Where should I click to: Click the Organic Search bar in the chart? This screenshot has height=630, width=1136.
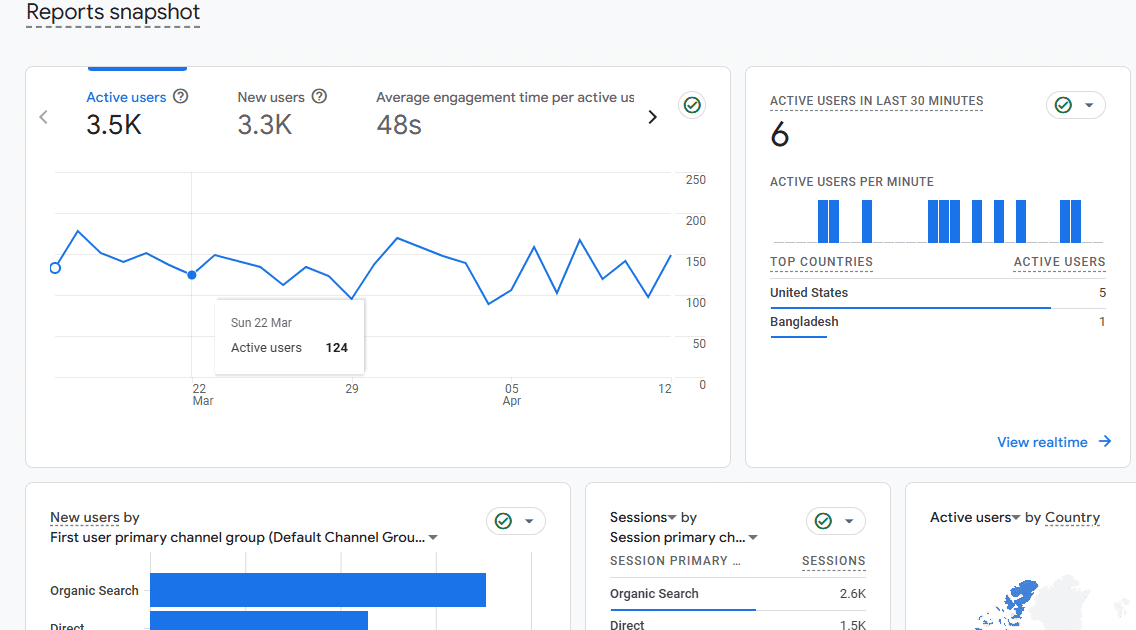coord(317,590)
